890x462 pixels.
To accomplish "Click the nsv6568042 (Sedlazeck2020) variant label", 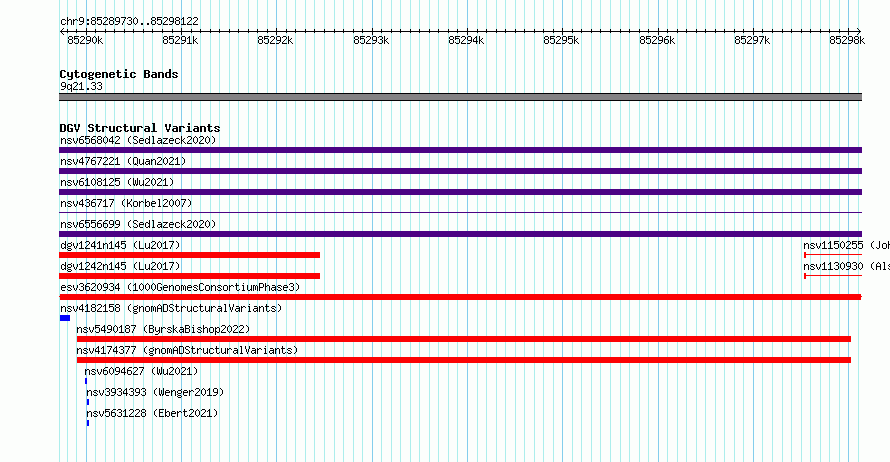I will pos(138,140).
